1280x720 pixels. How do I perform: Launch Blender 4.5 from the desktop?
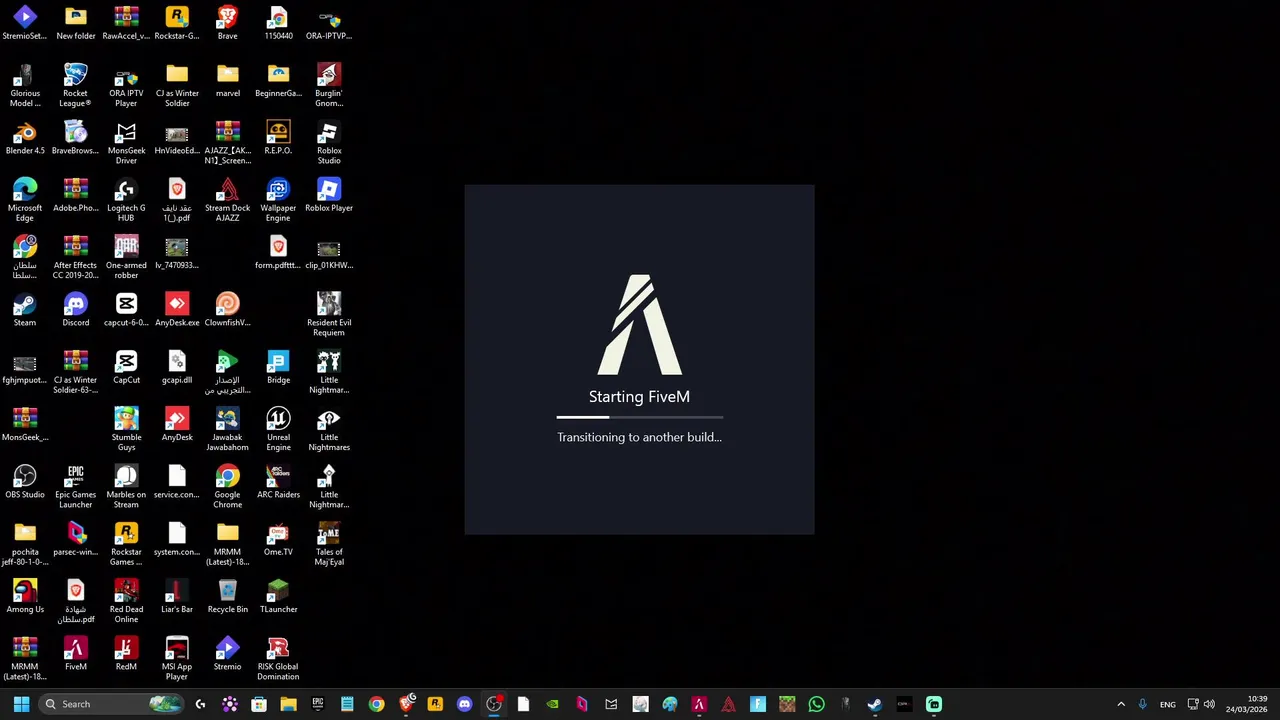pyautogui.click(x=25, y=138)
